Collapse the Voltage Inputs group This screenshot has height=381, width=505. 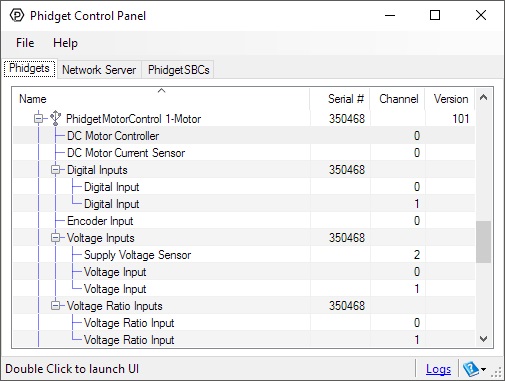click(x=56, y=238)
